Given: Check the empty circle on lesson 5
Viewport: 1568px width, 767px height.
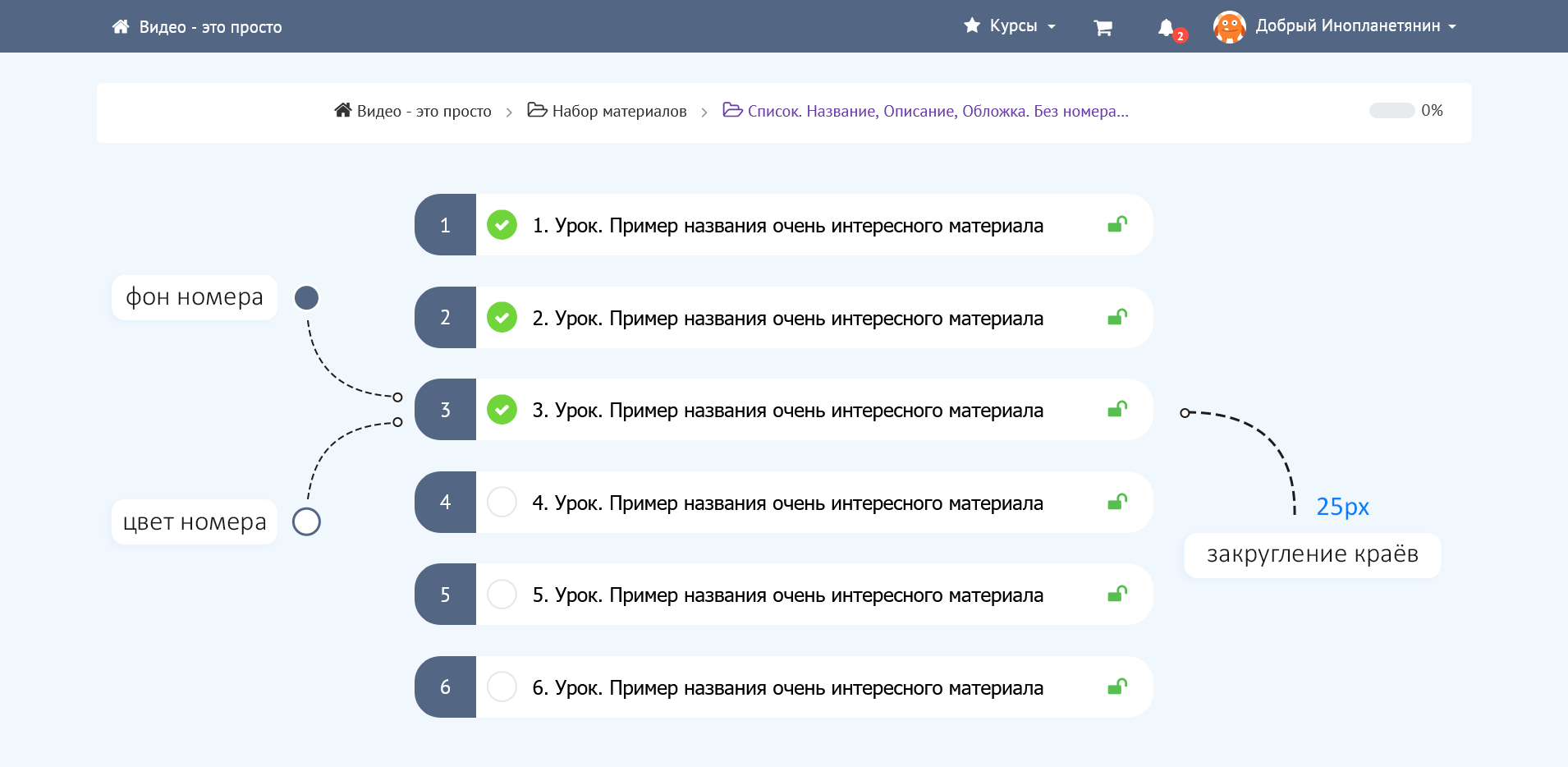Looking at the screenshot, I should 502,594.
